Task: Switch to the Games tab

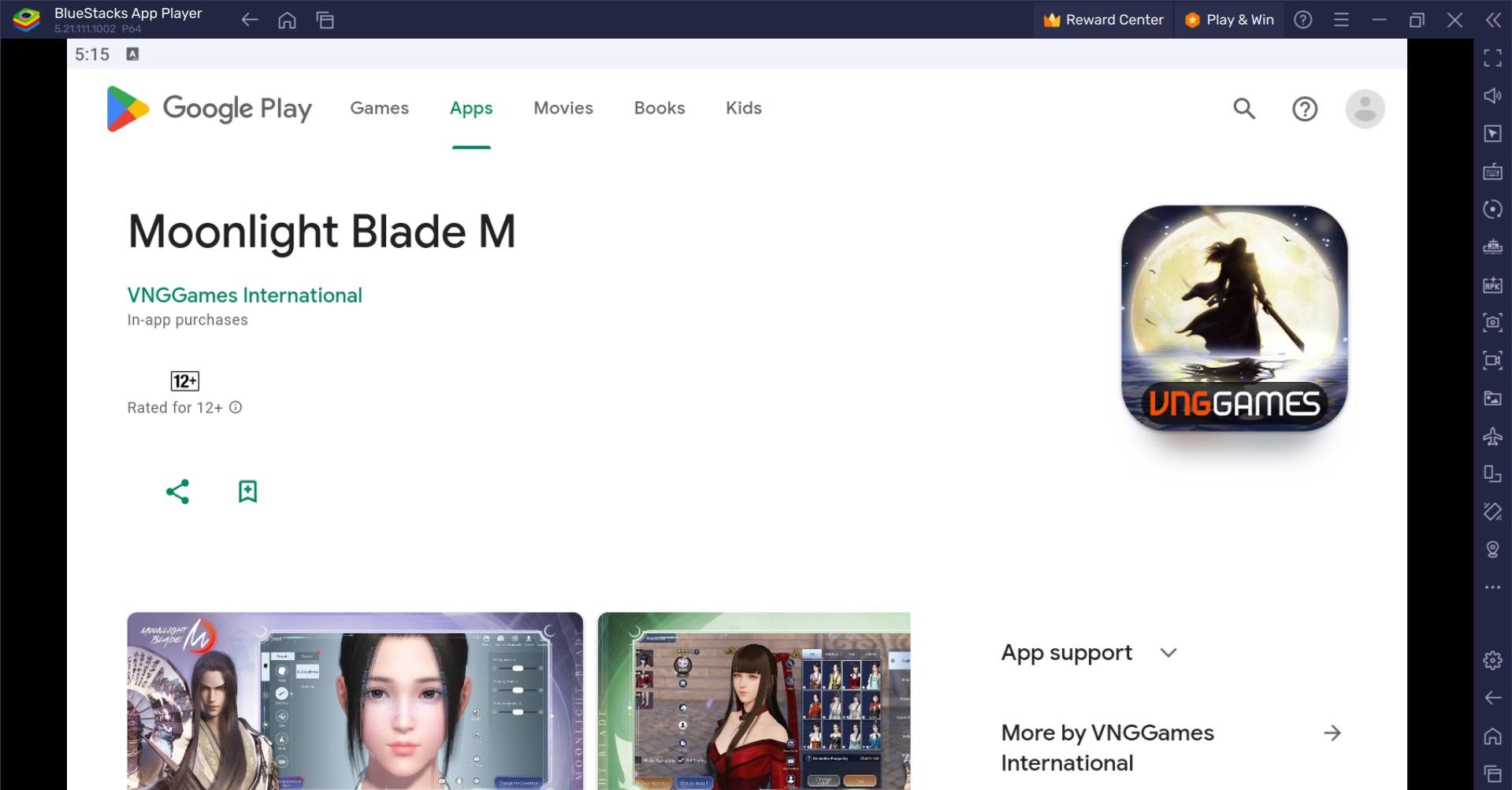Action: (380, 108)
